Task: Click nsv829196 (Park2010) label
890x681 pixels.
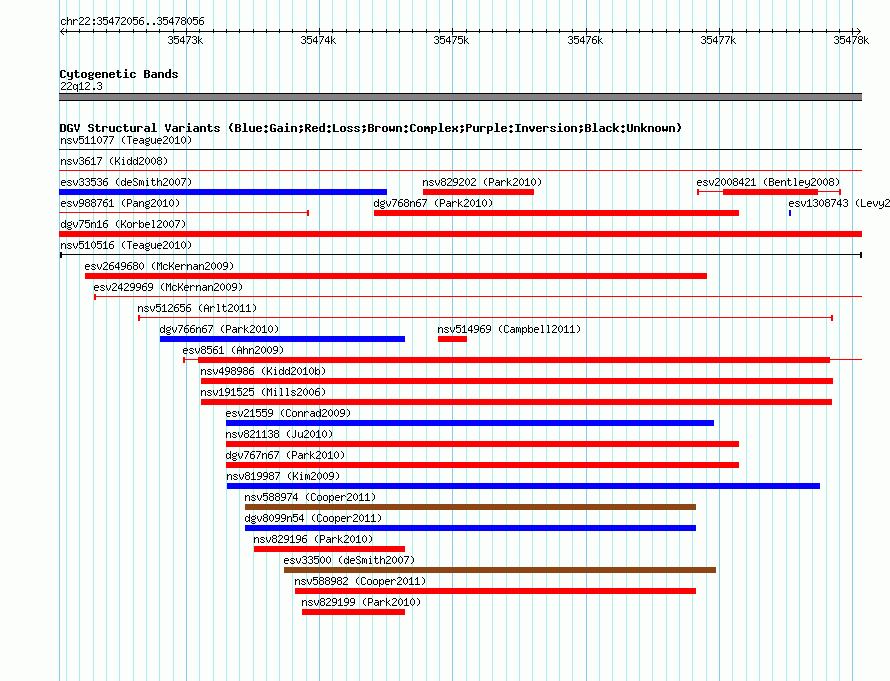Action: click(x=313, y=539)
